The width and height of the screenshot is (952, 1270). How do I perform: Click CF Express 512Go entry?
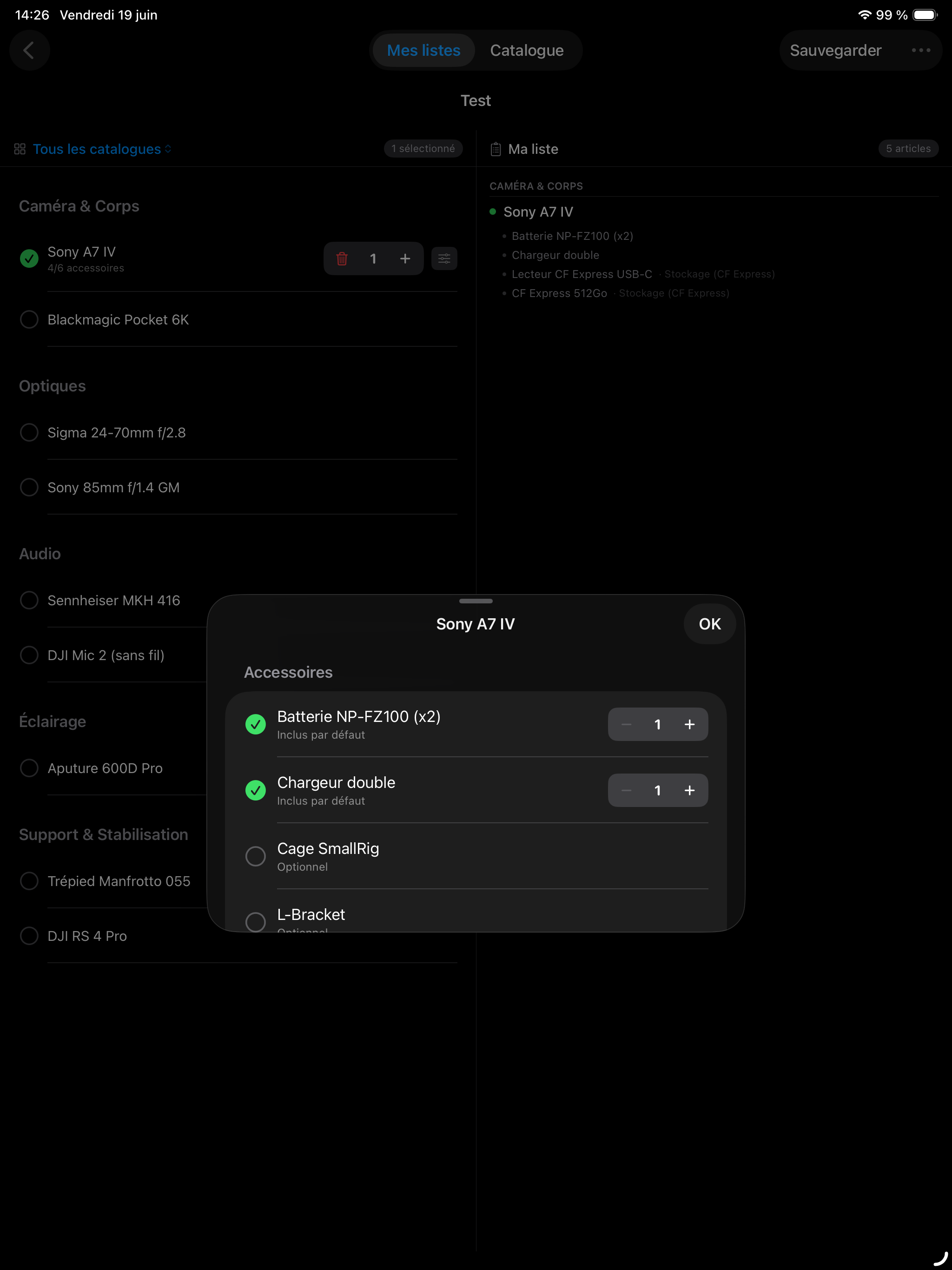click(559, 293)
